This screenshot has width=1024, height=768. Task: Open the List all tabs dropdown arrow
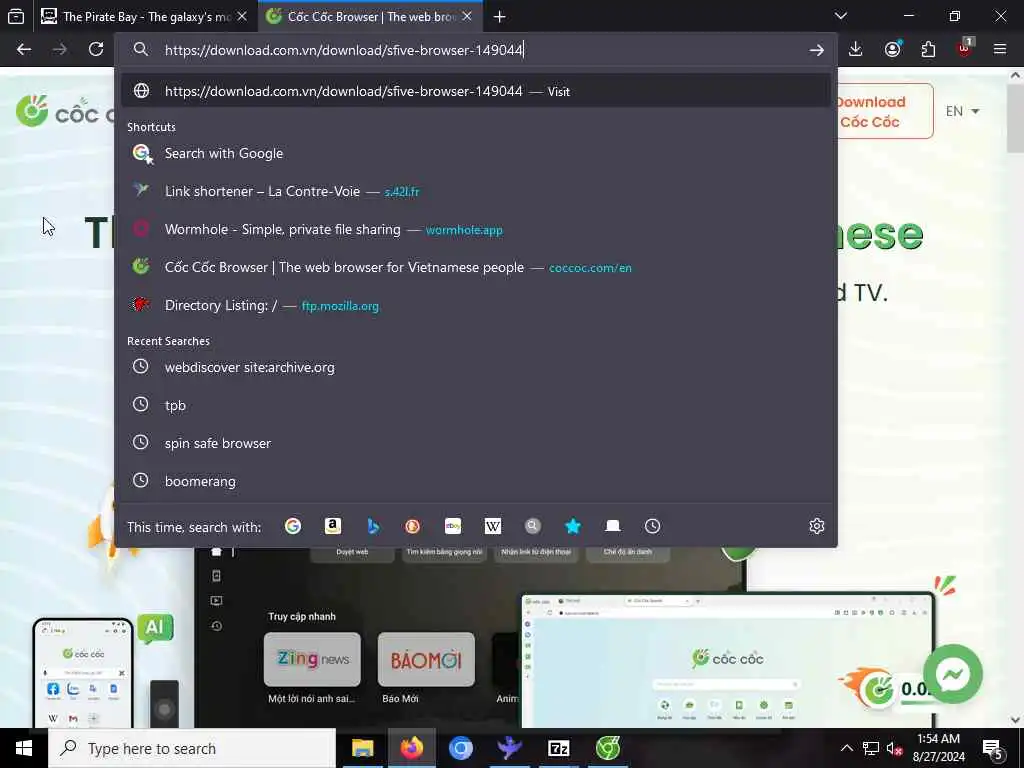[841, 16]
